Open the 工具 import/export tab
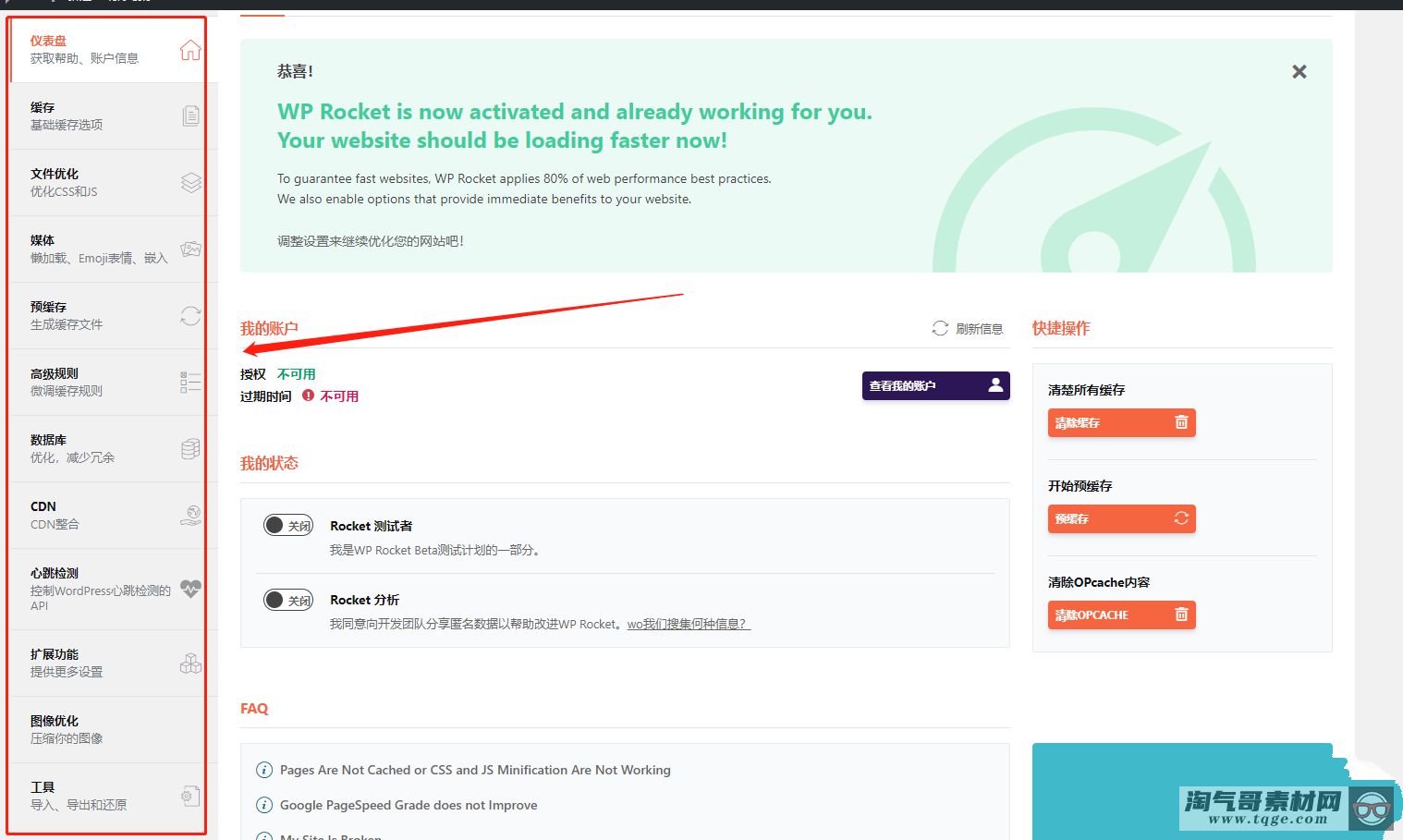This screenshot has height=840, width=1403. tap(114, 797)
